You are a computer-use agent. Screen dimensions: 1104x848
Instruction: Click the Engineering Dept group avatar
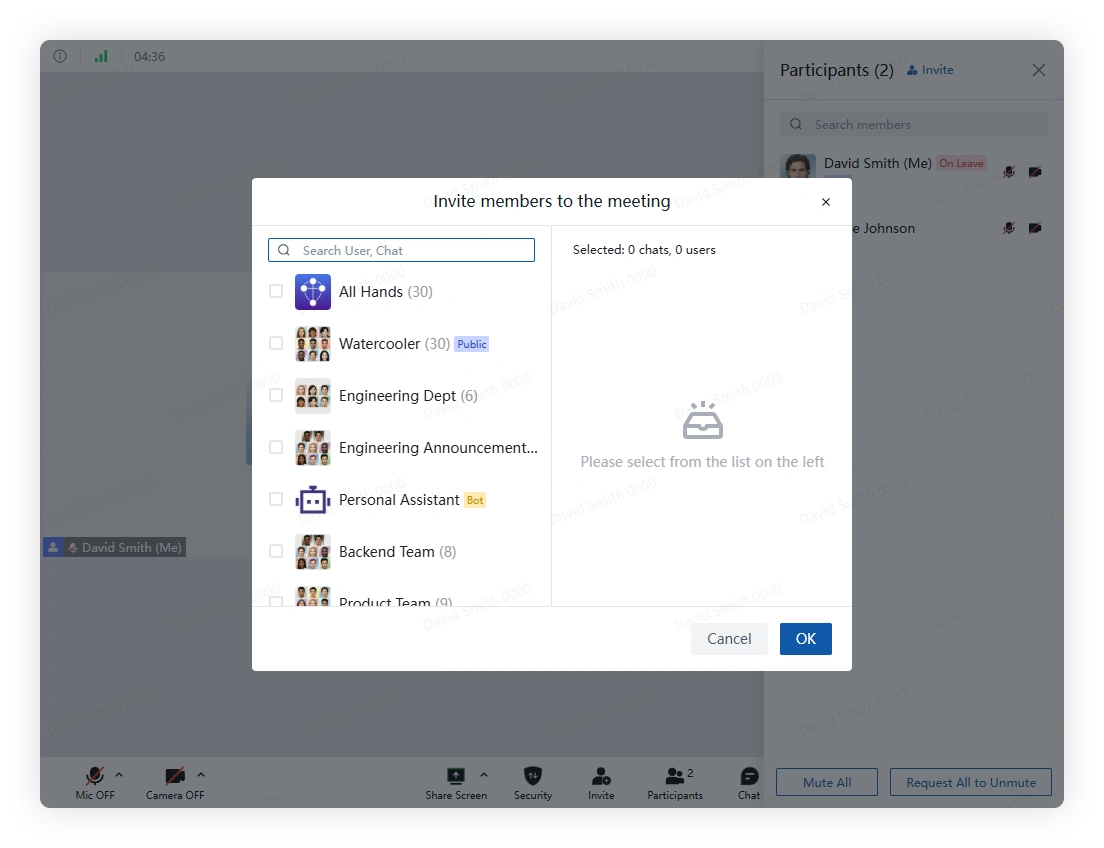click(313, 396)
